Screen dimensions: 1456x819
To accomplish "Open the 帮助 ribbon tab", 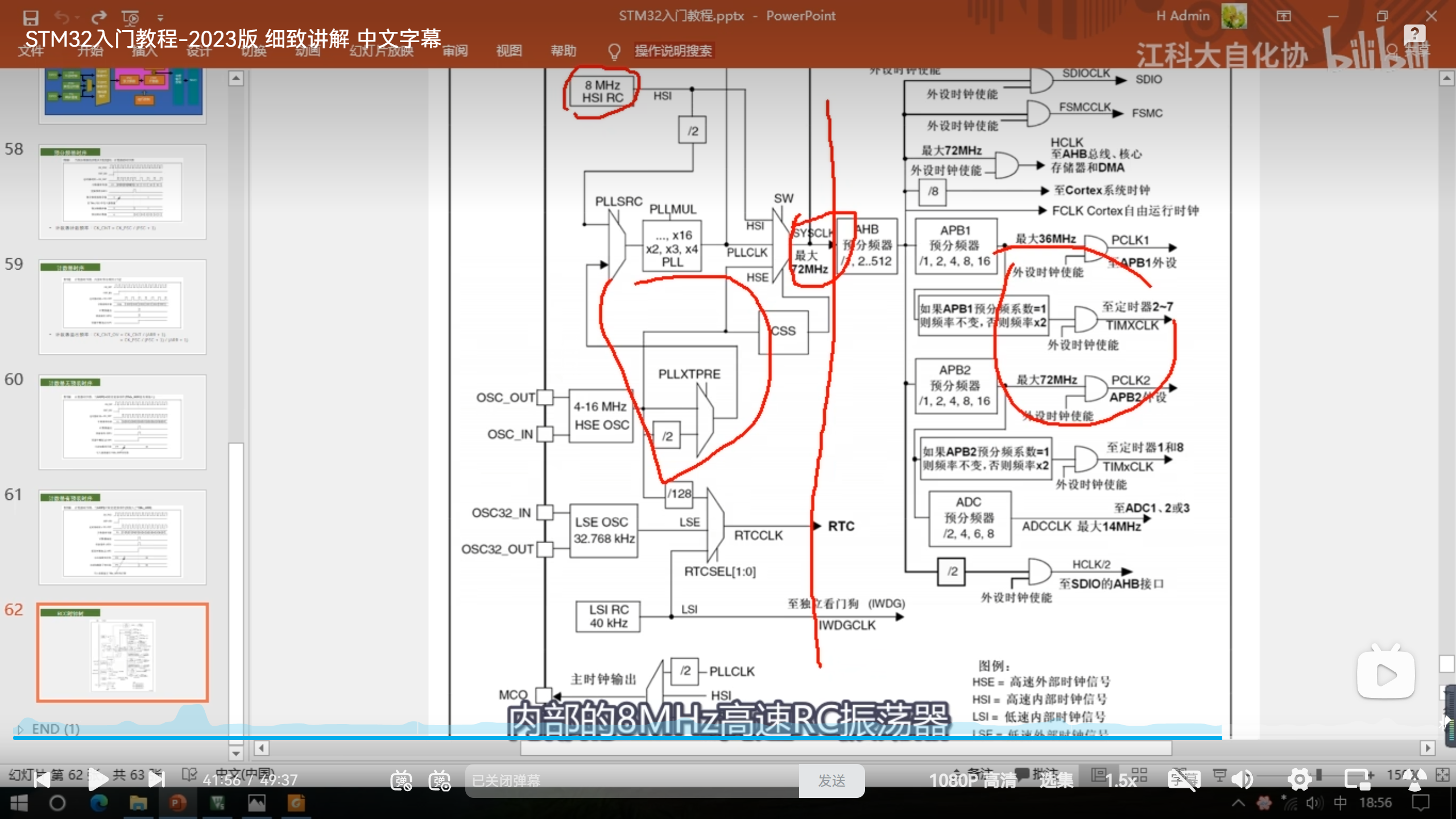I will pyautogui.click(x=563, y=51).
